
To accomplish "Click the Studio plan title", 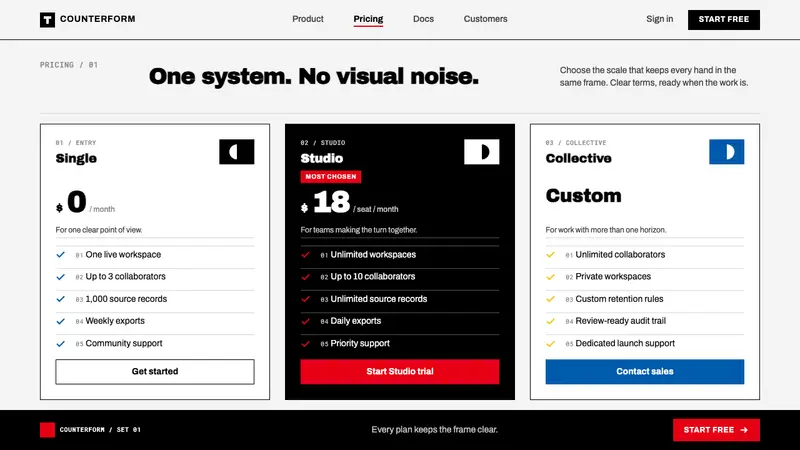I will click(x=321, y=158).
